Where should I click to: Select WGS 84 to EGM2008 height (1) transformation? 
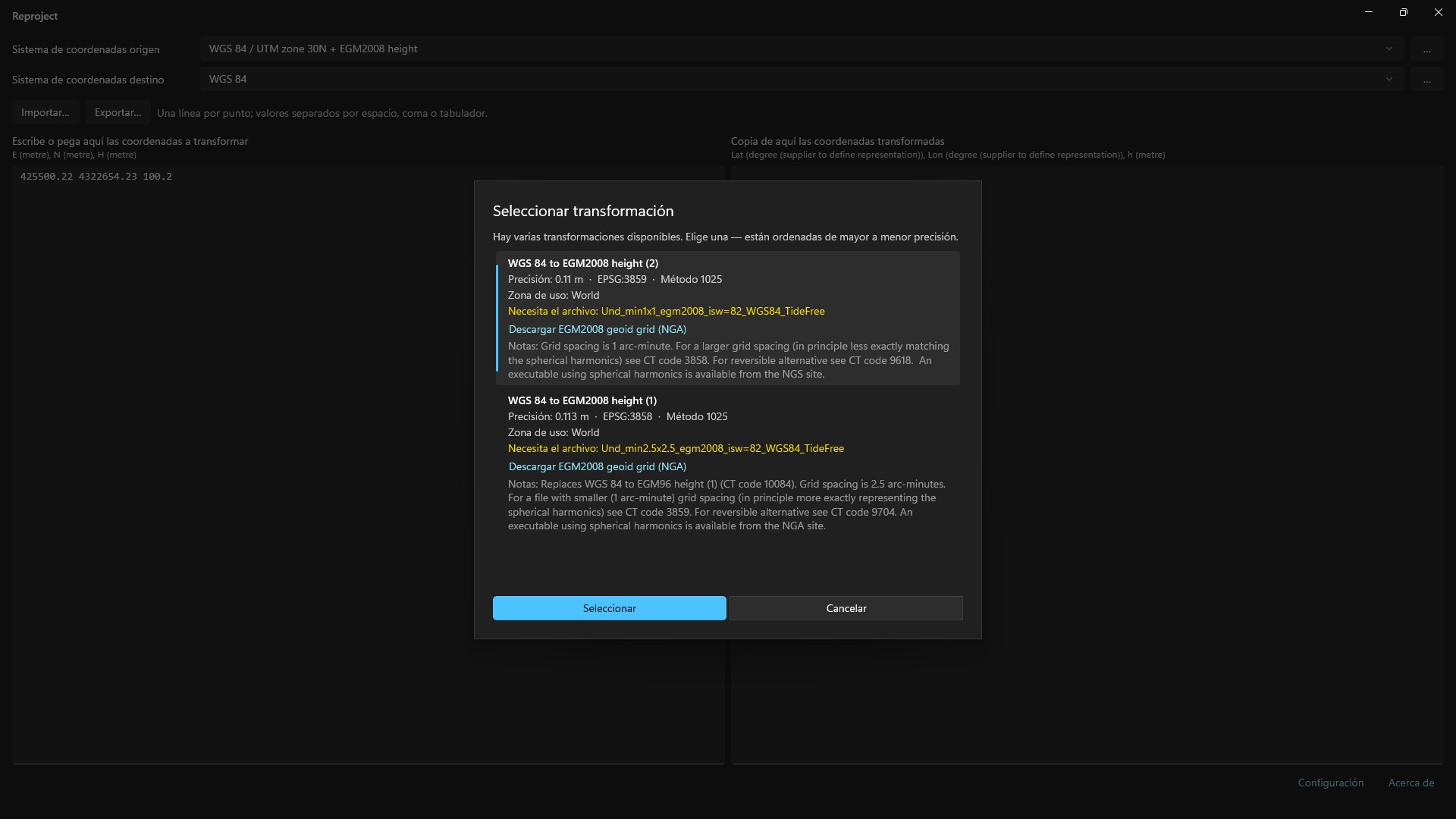click(x=728, y=463)
